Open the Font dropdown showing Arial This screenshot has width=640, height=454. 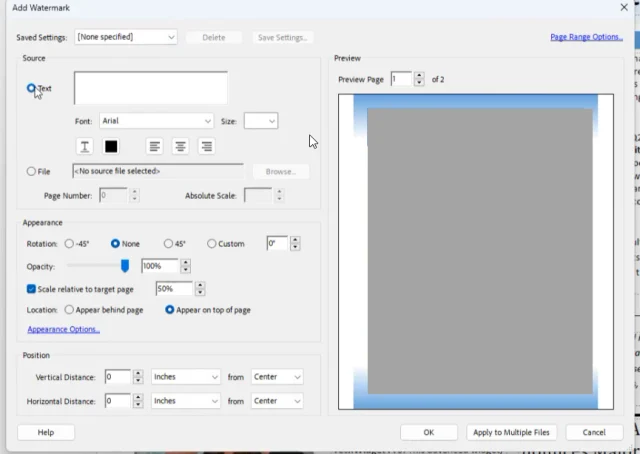tap(156, 121)
